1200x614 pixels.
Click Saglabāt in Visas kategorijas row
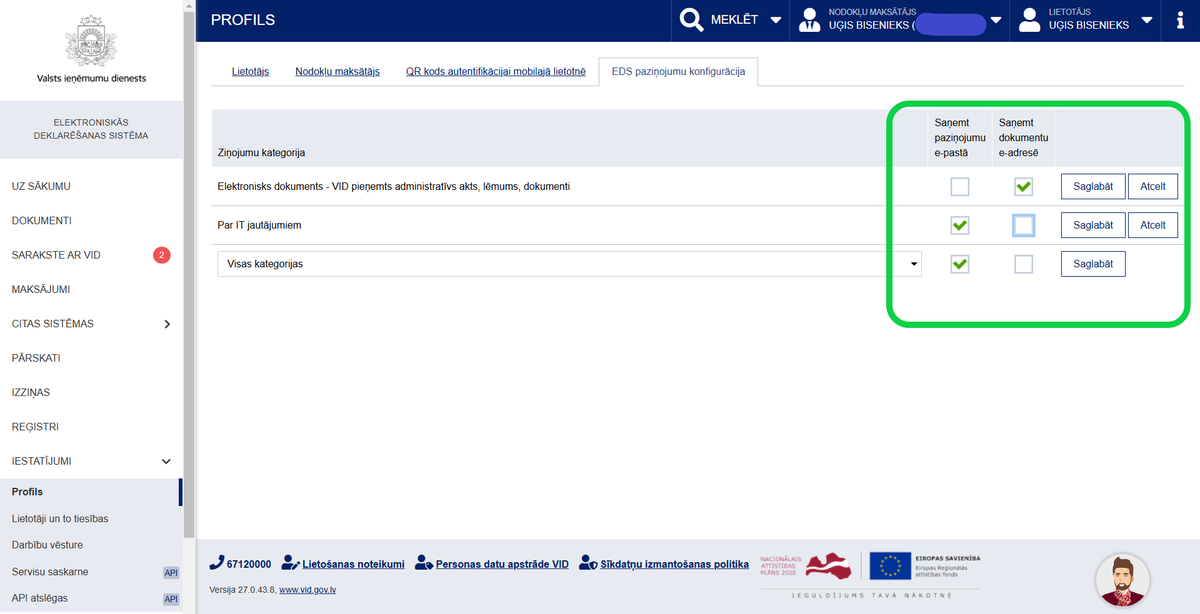coord(1093,264)
